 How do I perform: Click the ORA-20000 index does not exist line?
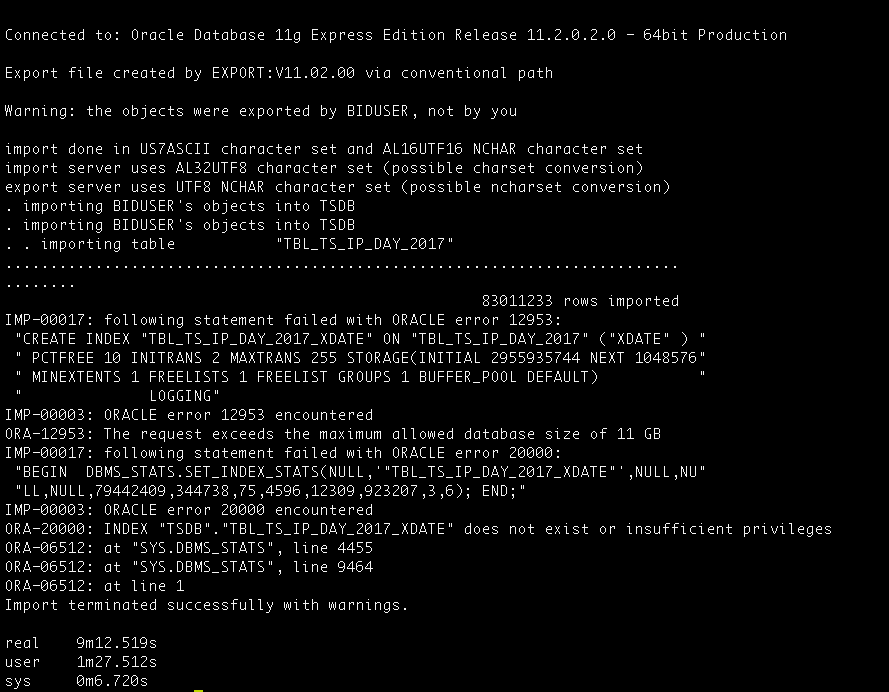tap(418, 529)
